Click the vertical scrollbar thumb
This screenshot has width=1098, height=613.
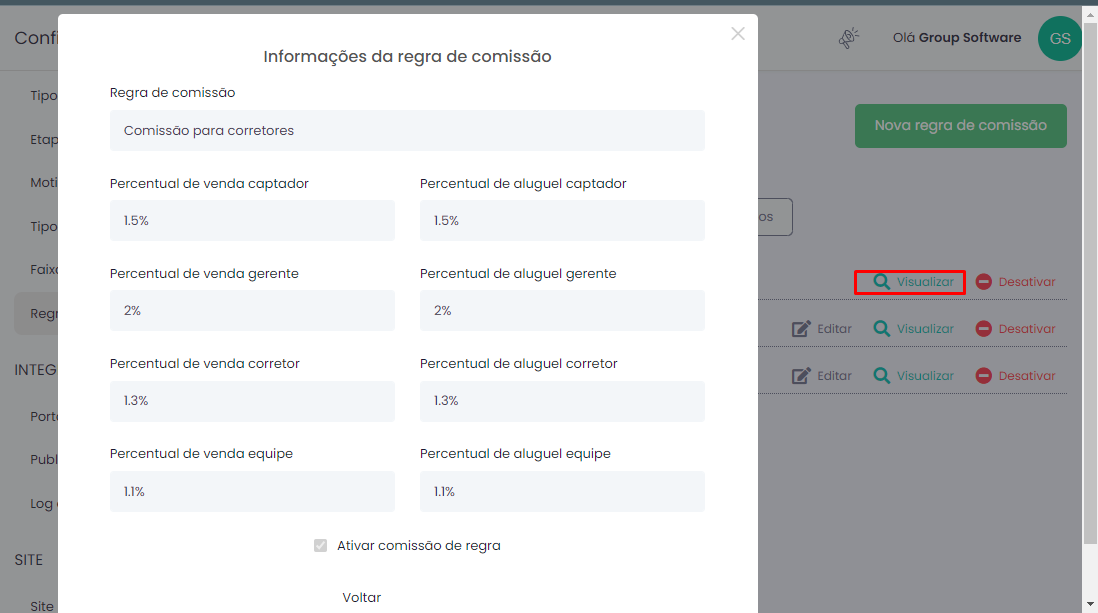(x=1090, y=282)
